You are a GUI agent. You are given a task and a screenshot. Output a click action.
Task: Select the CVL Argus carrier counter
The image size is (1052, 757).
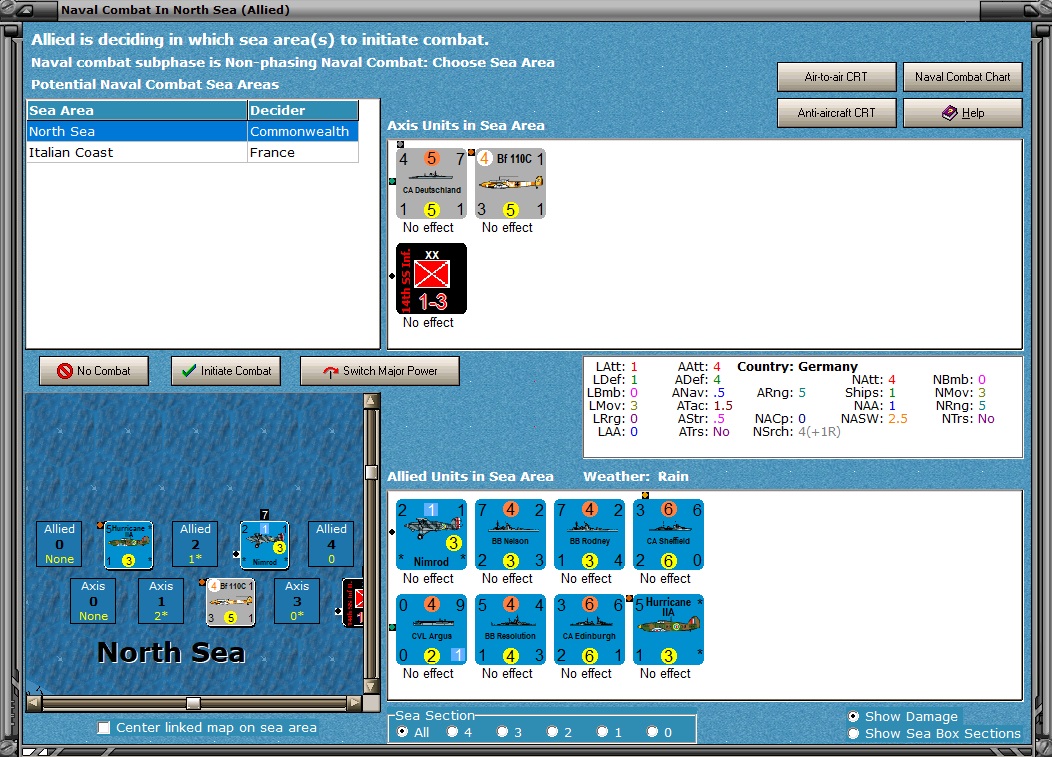click(431, 629)
